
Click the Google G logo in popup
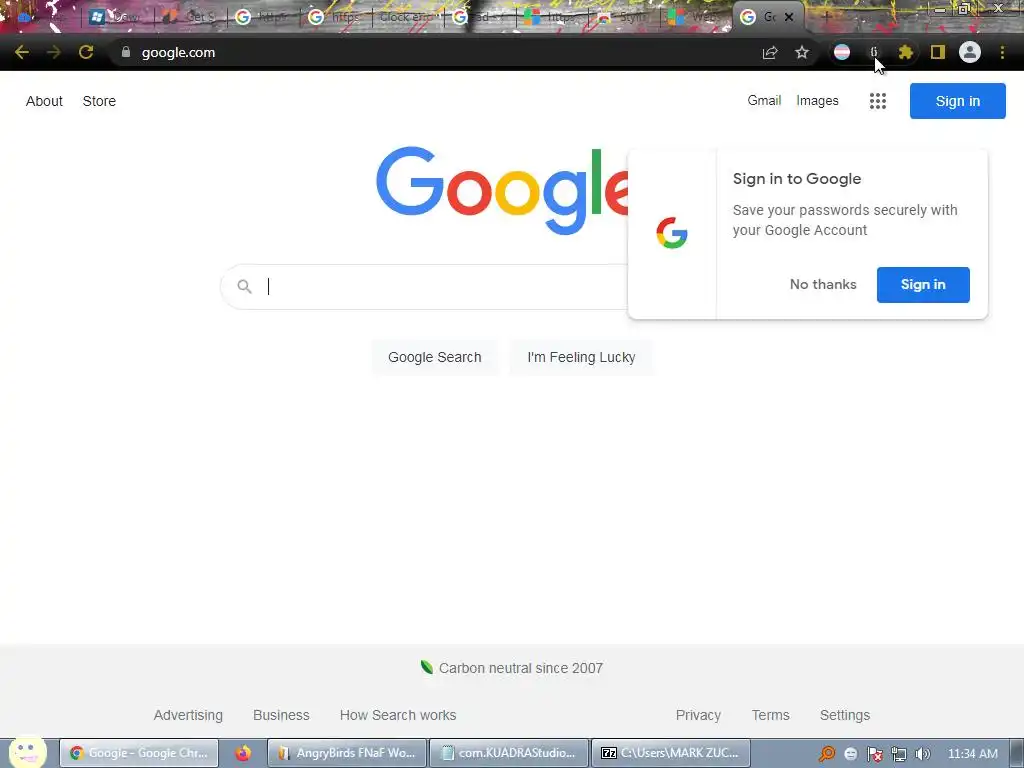point(672,233)
